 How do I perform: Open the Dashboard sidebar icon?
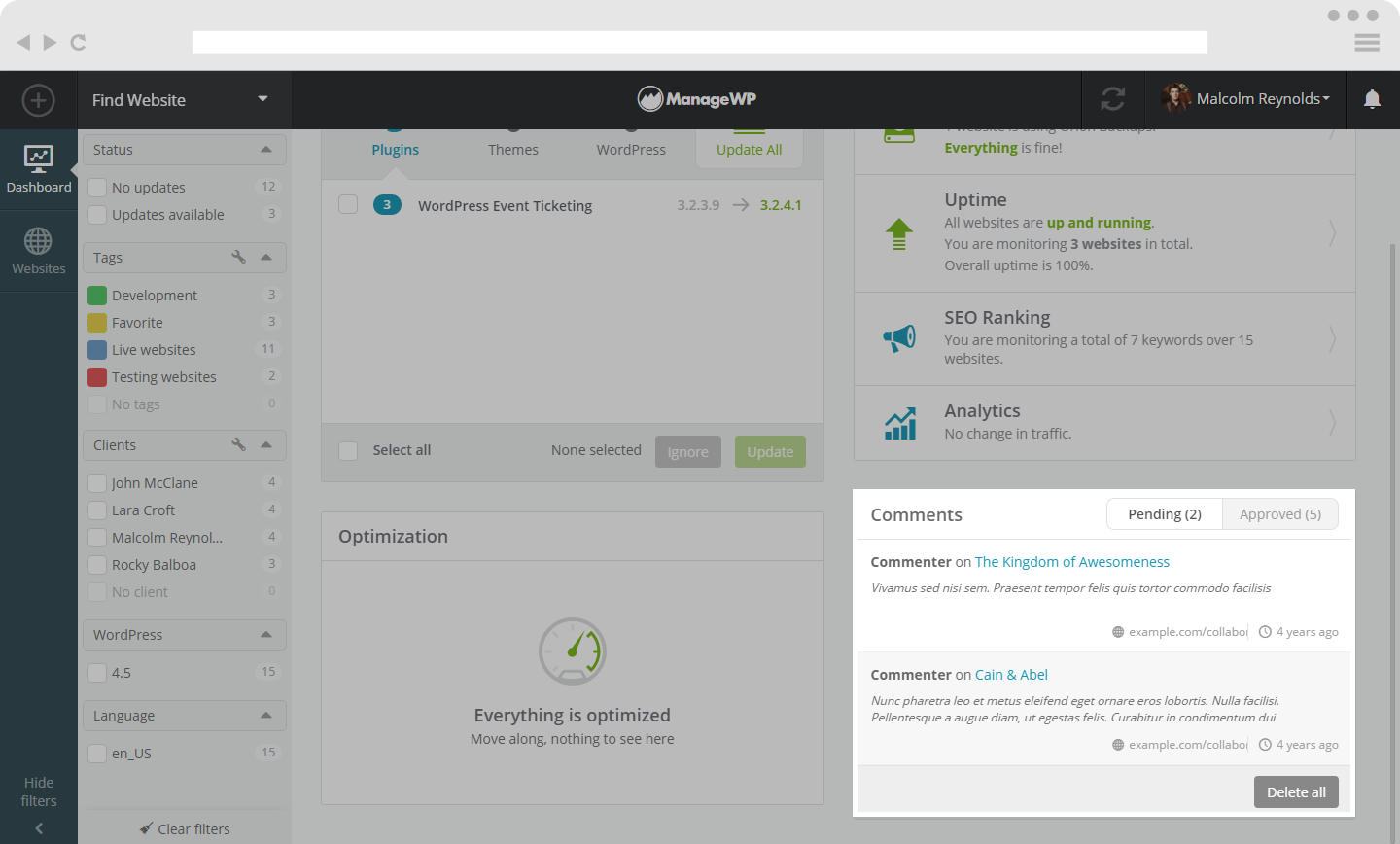[x=39, y=158]
